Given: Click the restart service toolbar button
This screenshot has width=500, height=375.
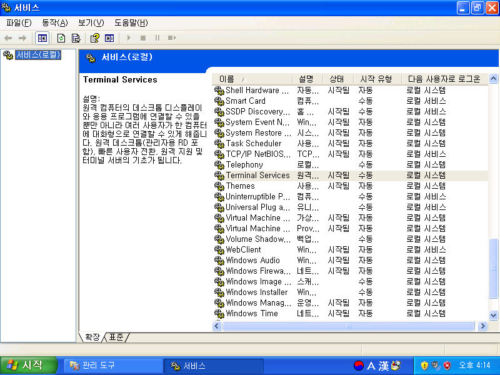Looking at the screenshot, I should point(172,38).
